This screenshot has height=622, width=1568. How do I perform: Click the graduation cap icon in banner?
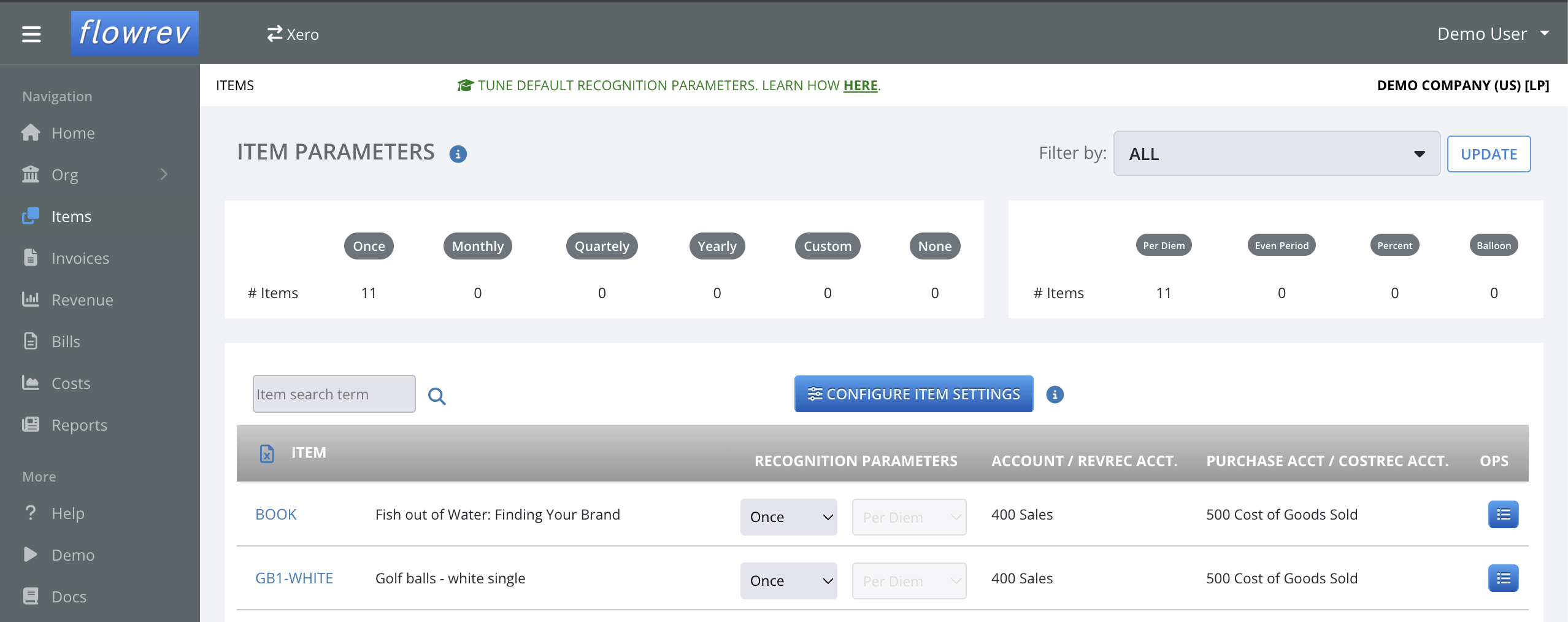(466, 85)
